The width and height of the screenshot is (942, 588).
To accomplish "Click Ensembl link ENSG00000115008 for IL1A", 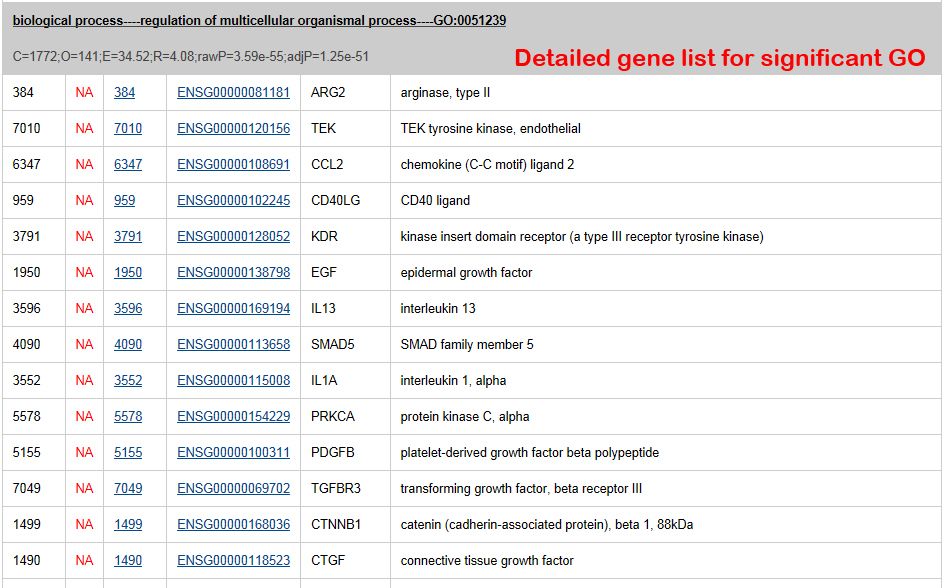I will (233, 381).
